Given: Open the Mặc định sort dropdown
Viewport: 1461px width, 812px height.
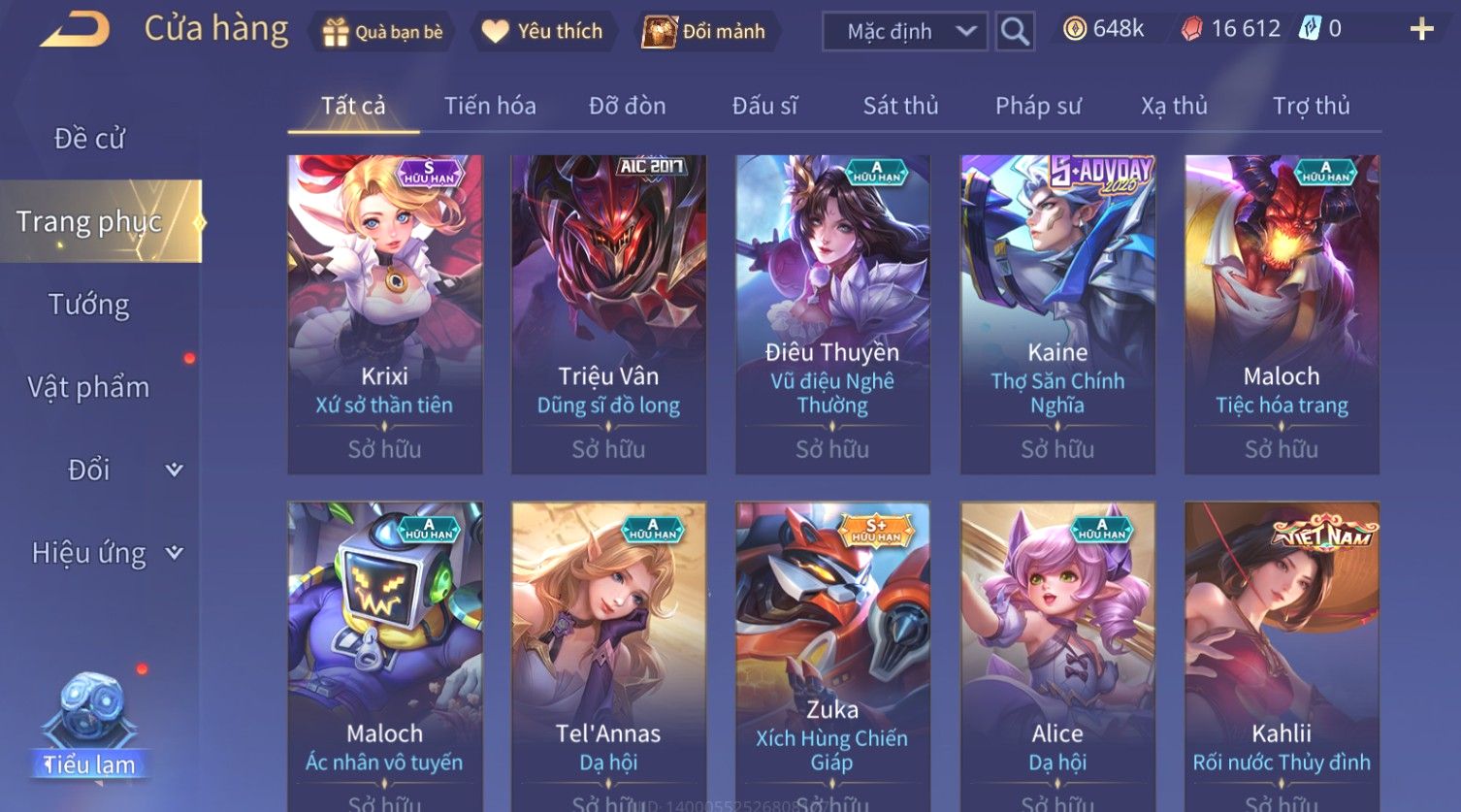Looking at the screenshot, I should [905, 31].
